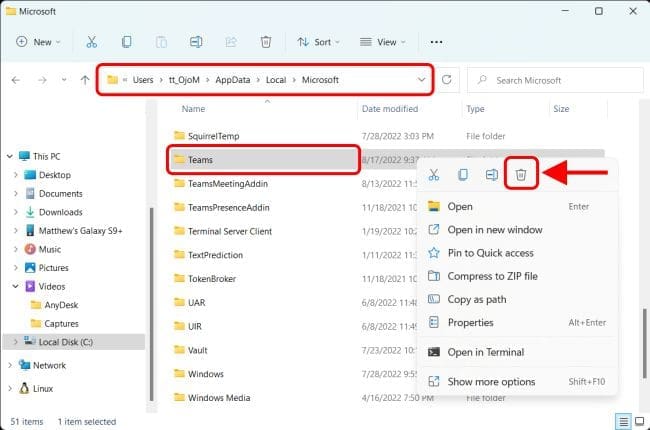Open Downloads in the navigation pane
The image size is (650, 430).
click(x=60, y=212)
